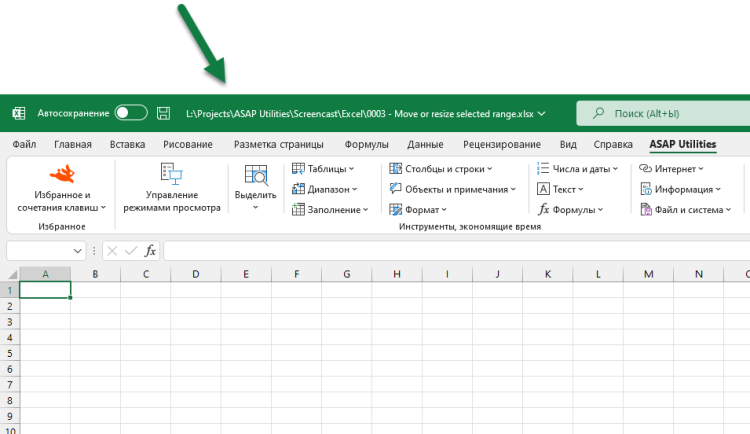Switch to the Вид tab
Image resolution: width=750 pixels, height=434 pixels.
click(x=568, y=144)
